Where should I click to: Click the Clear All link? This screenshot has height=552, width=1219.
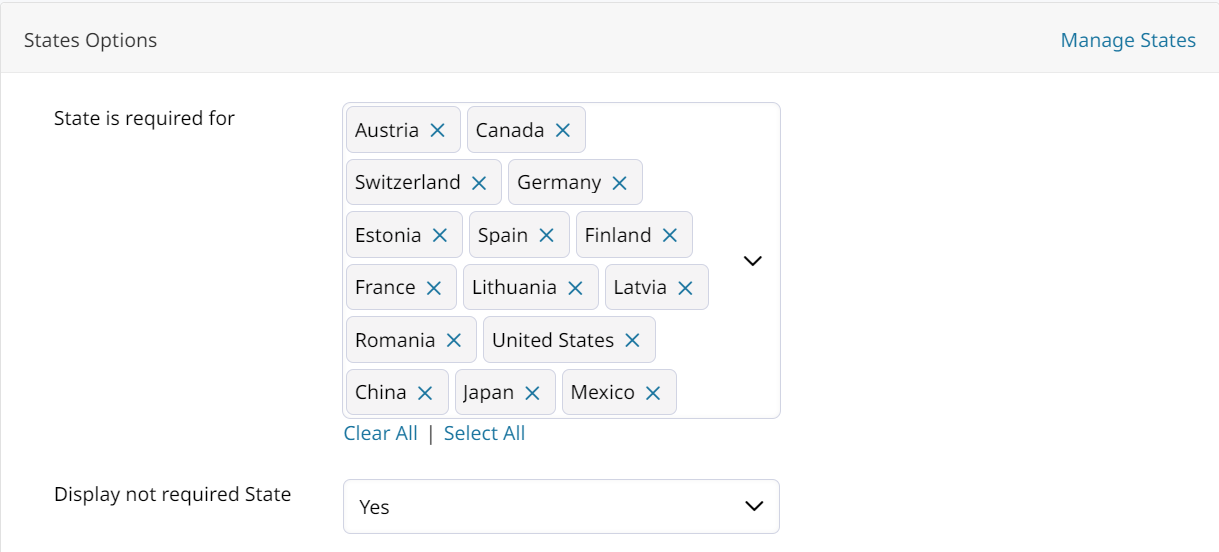click(381, 433)
